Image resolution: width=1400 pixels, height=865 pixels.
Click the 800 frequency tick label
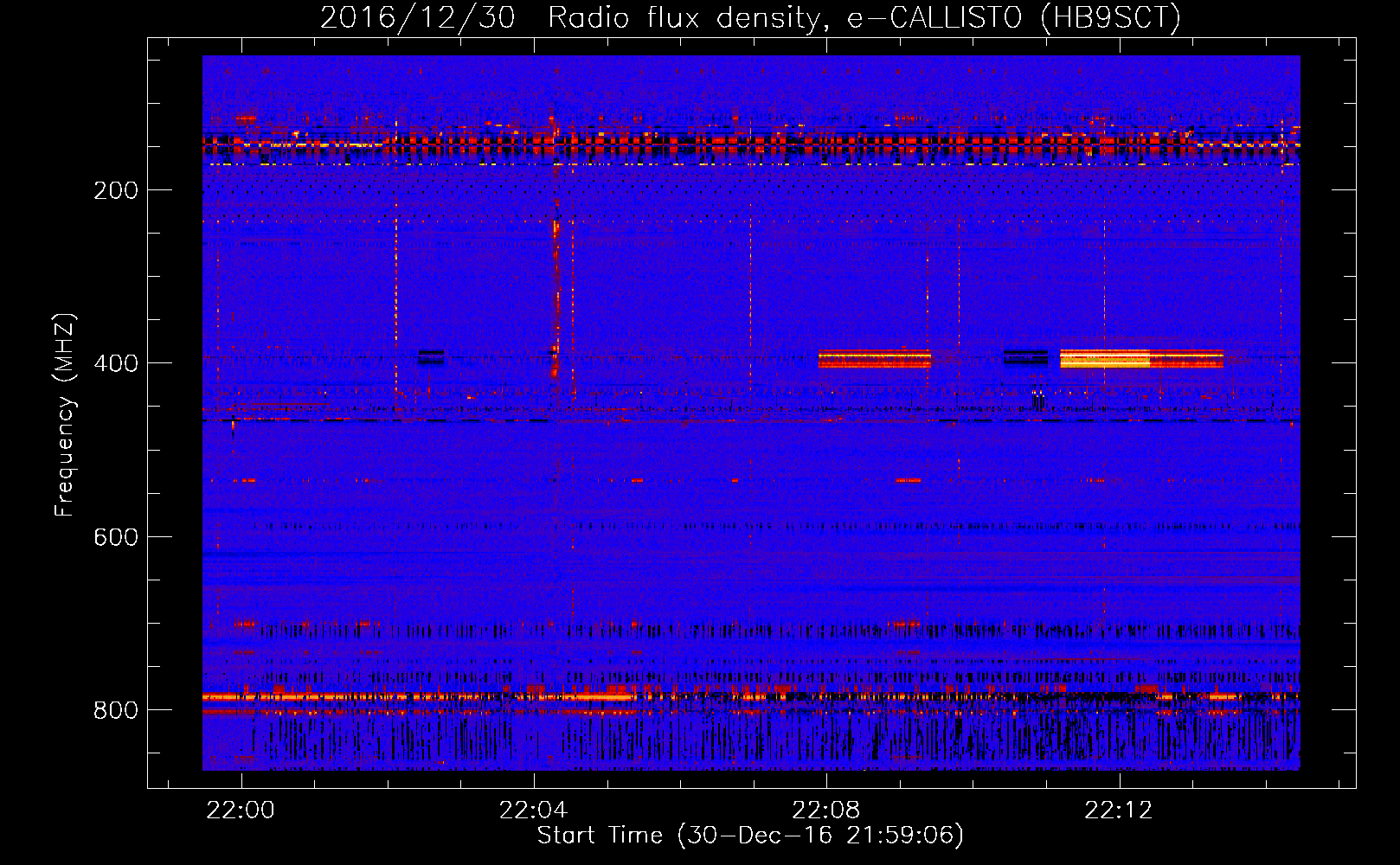116,710
